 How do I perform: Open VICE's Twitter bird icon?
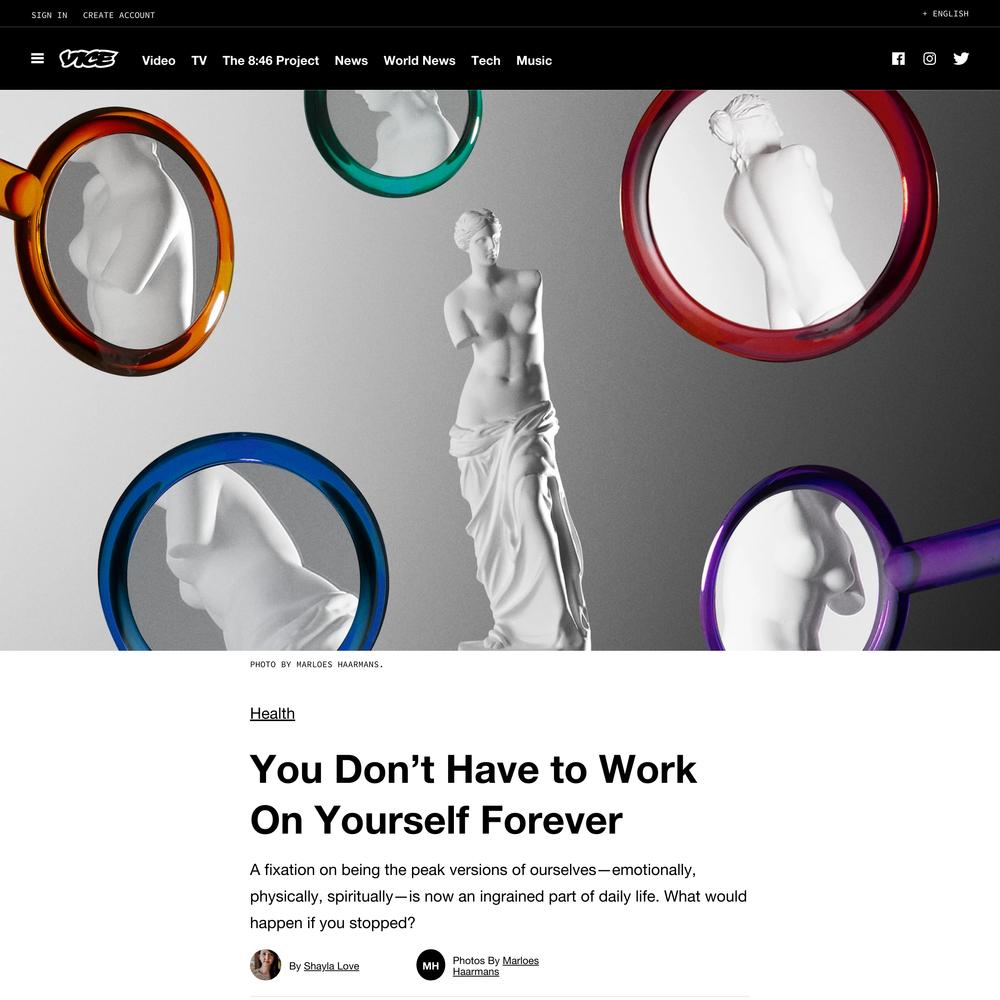point(961,59)
